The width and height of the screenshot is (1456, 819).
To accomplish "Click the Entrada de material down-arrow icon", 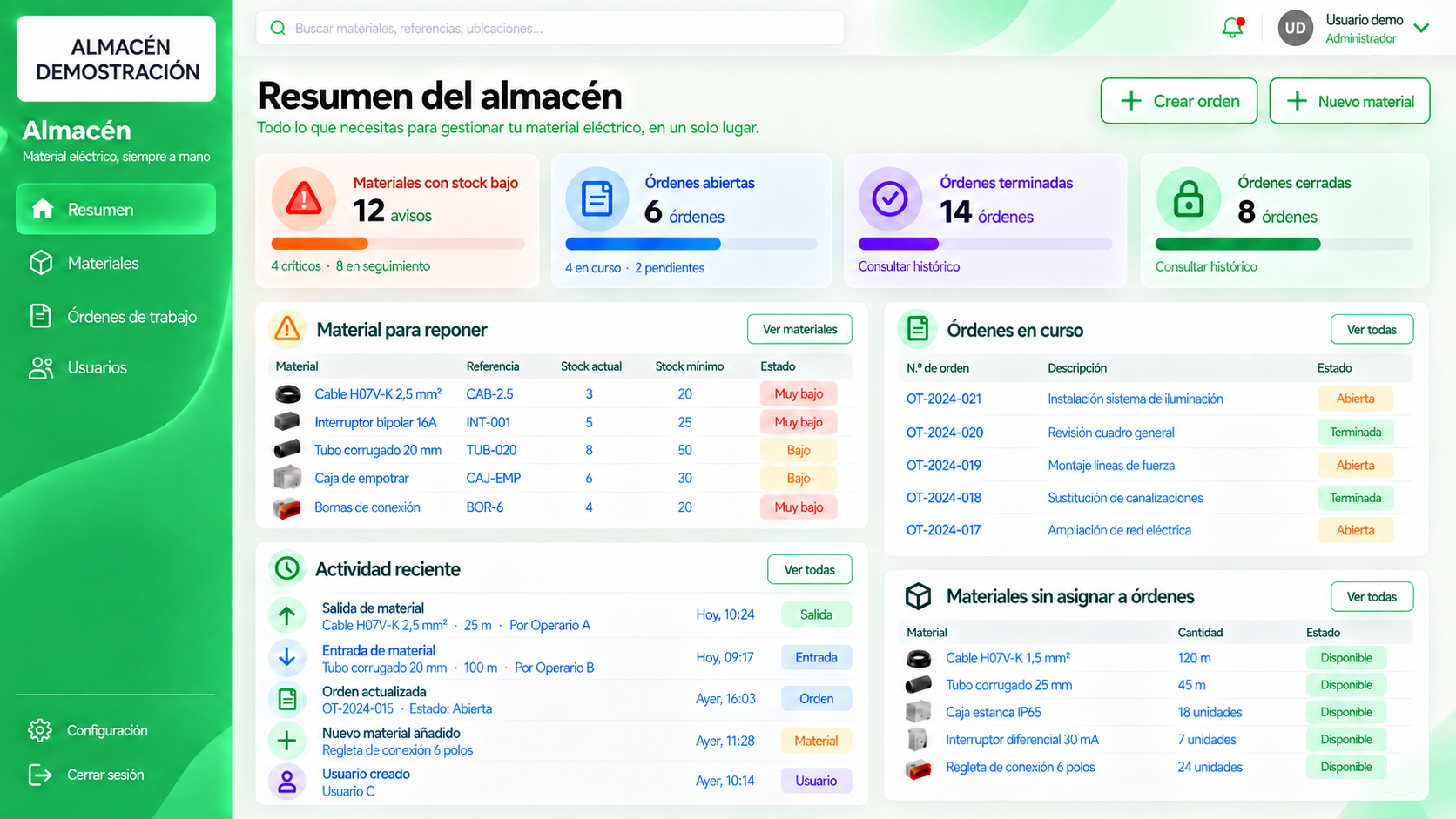I will click(x=287, y=657).
